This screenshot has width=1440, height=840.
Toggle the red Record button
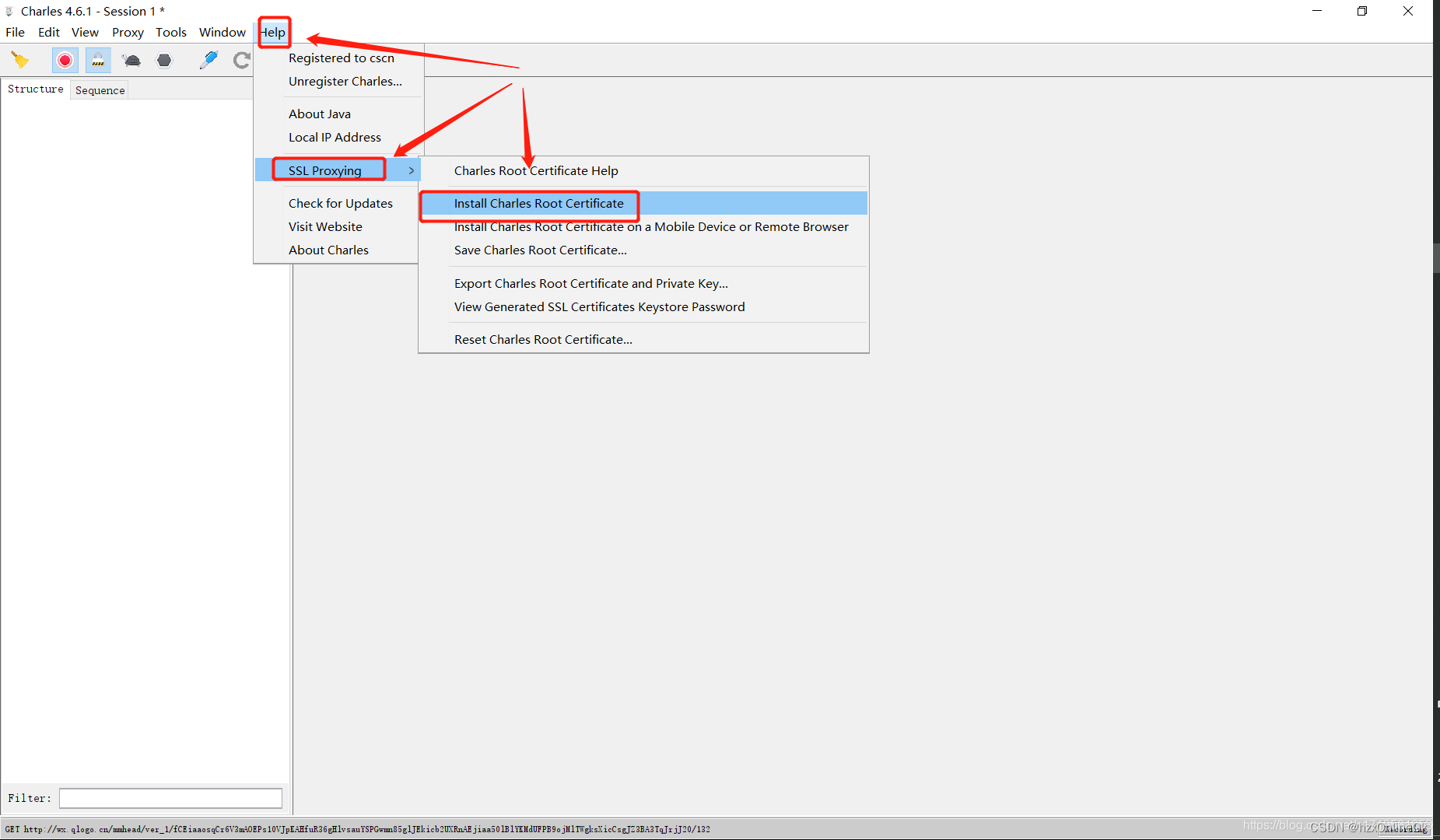tap(65, 60)
